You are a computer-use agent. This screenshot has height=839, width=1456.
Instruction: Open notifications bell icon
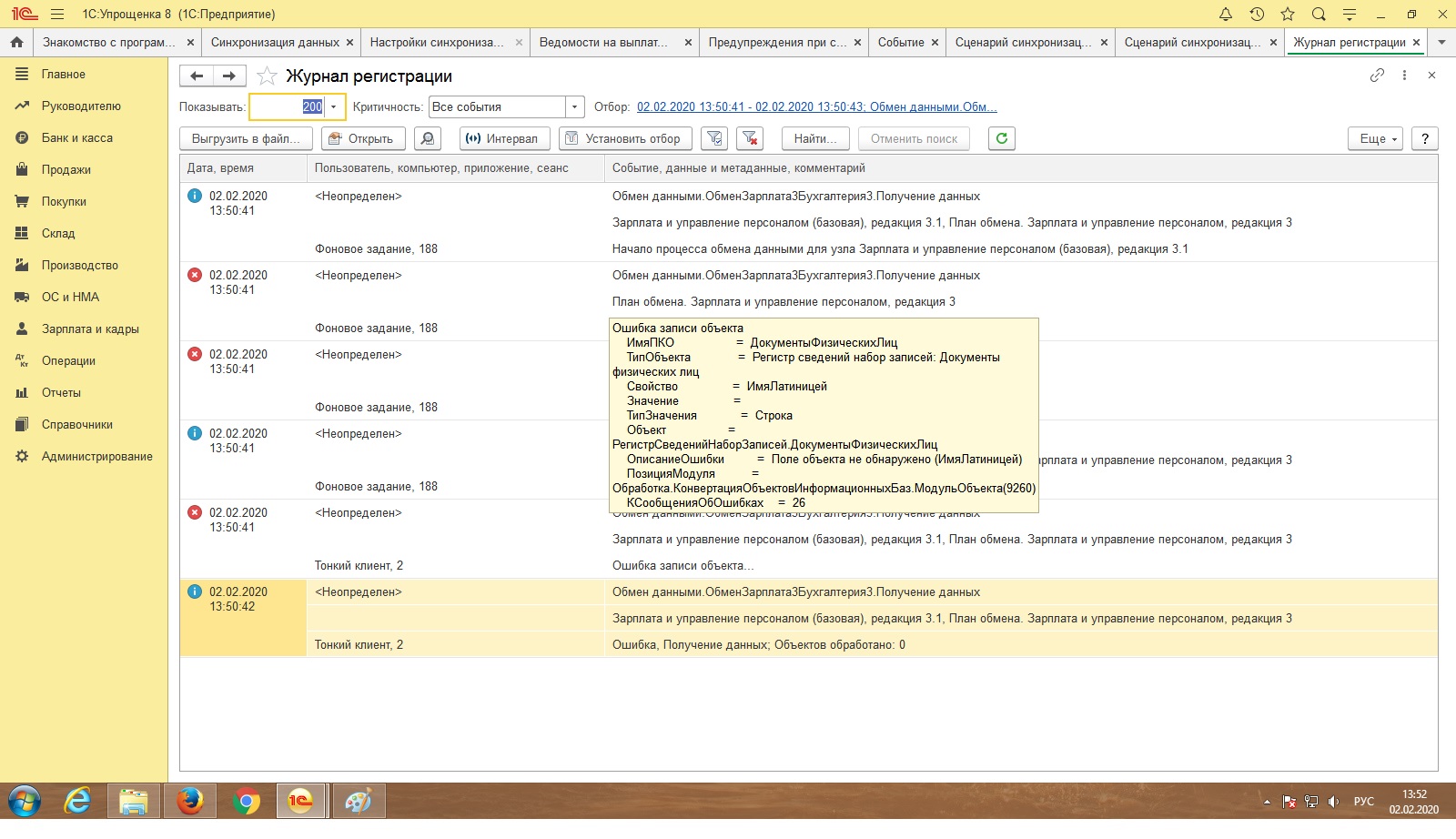(1226, 14)
